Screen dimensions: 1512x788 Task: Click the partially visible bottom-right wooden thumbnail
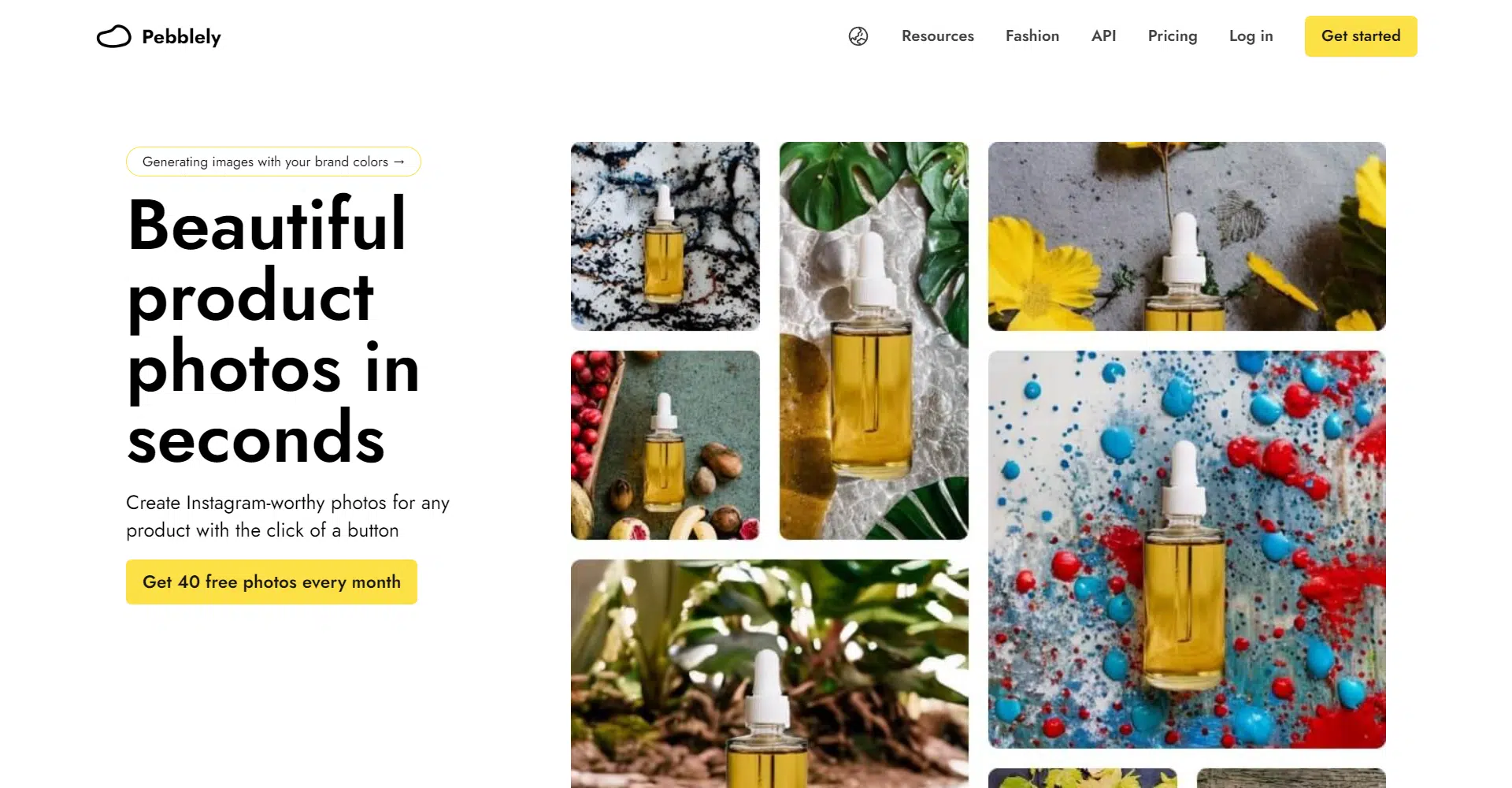[1291, 779]
